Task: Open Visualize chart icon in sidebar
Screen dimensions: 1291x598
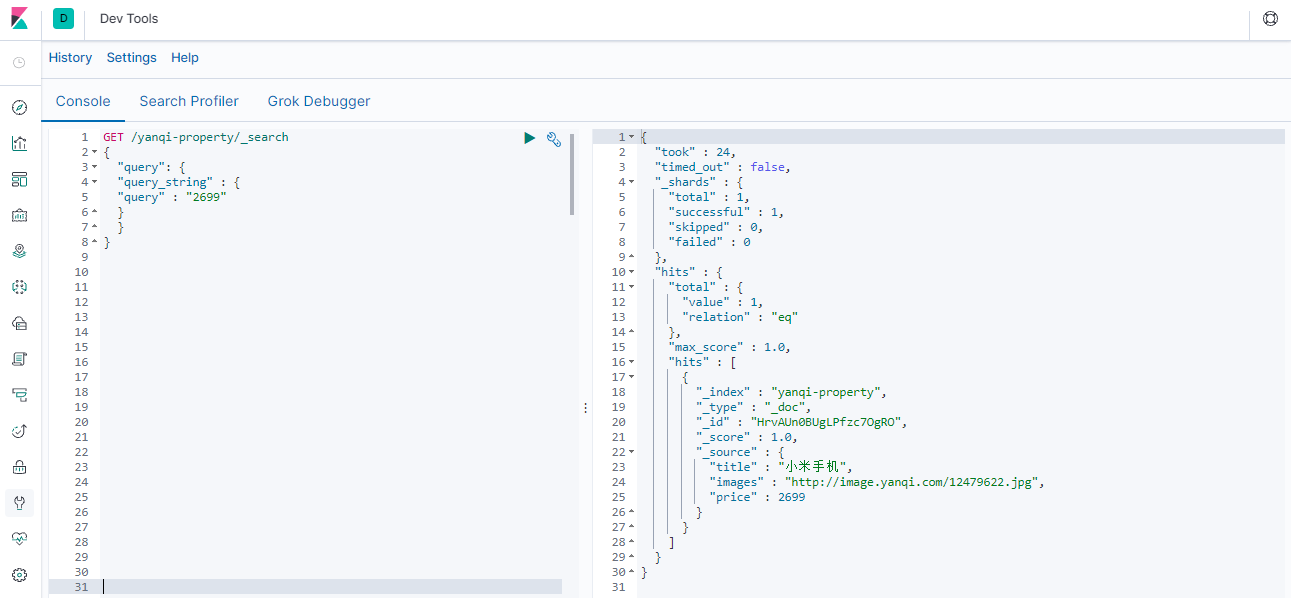Action: (x=19, y=143)
